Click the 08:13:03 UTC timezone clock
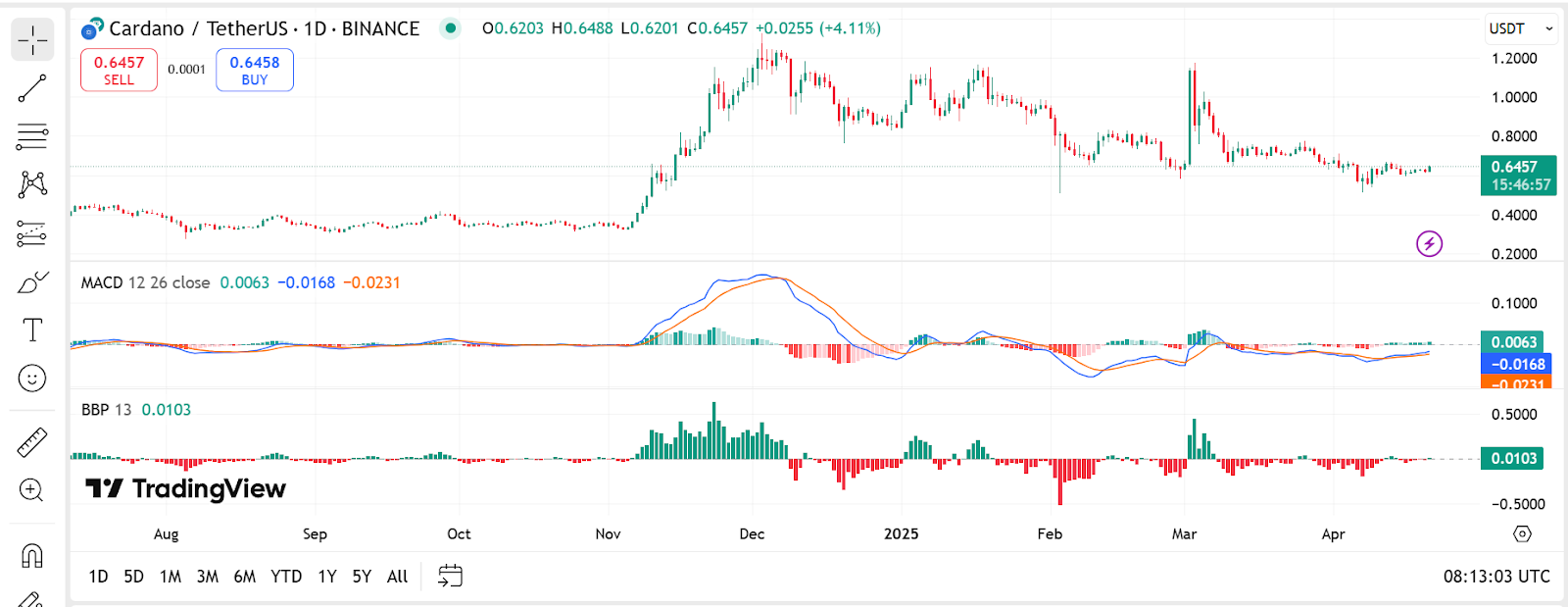Viewport: 1568px width, 607px height. (1496, 577)
